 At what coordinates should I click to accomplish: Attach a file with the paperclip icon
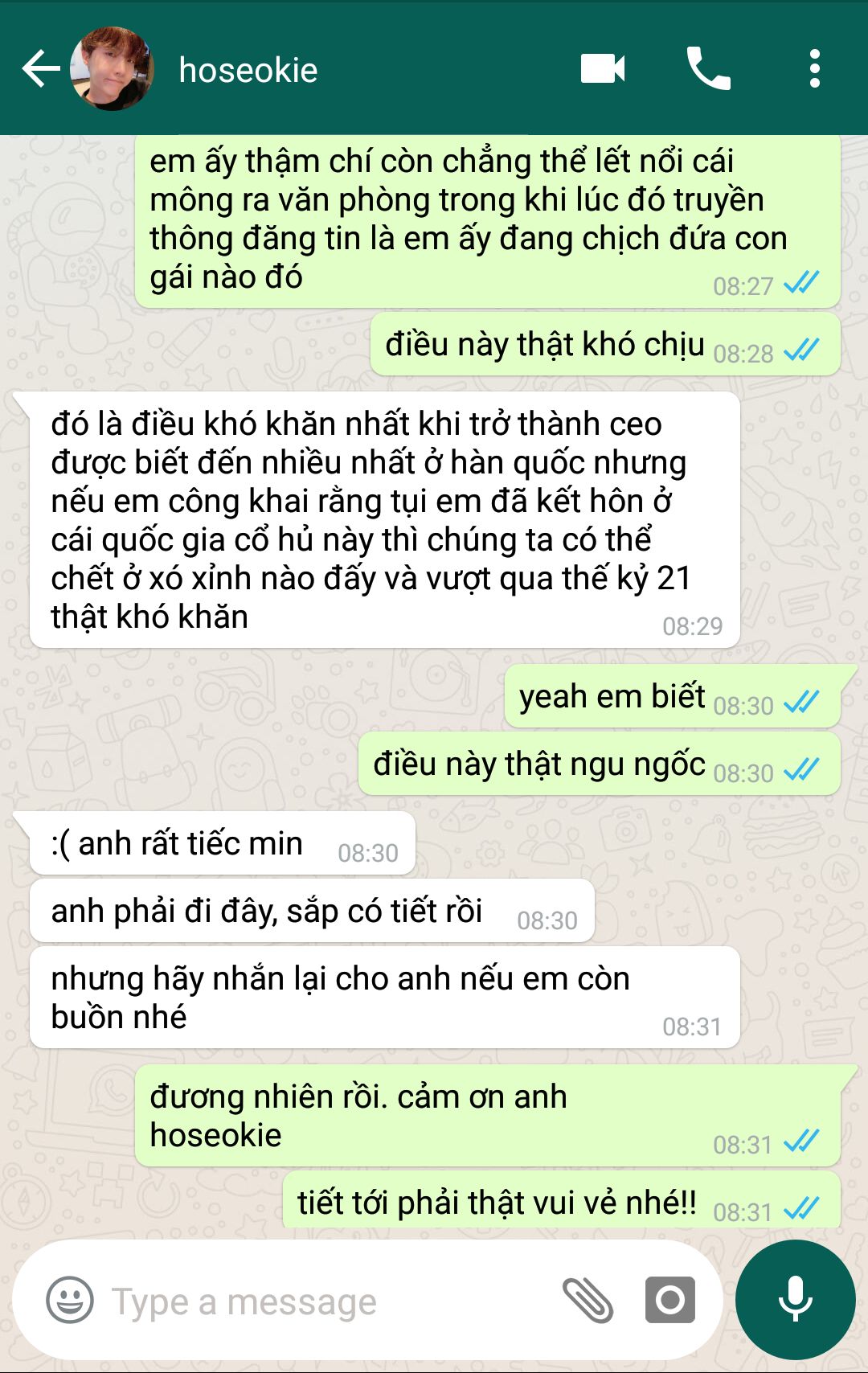(588, 1300)
